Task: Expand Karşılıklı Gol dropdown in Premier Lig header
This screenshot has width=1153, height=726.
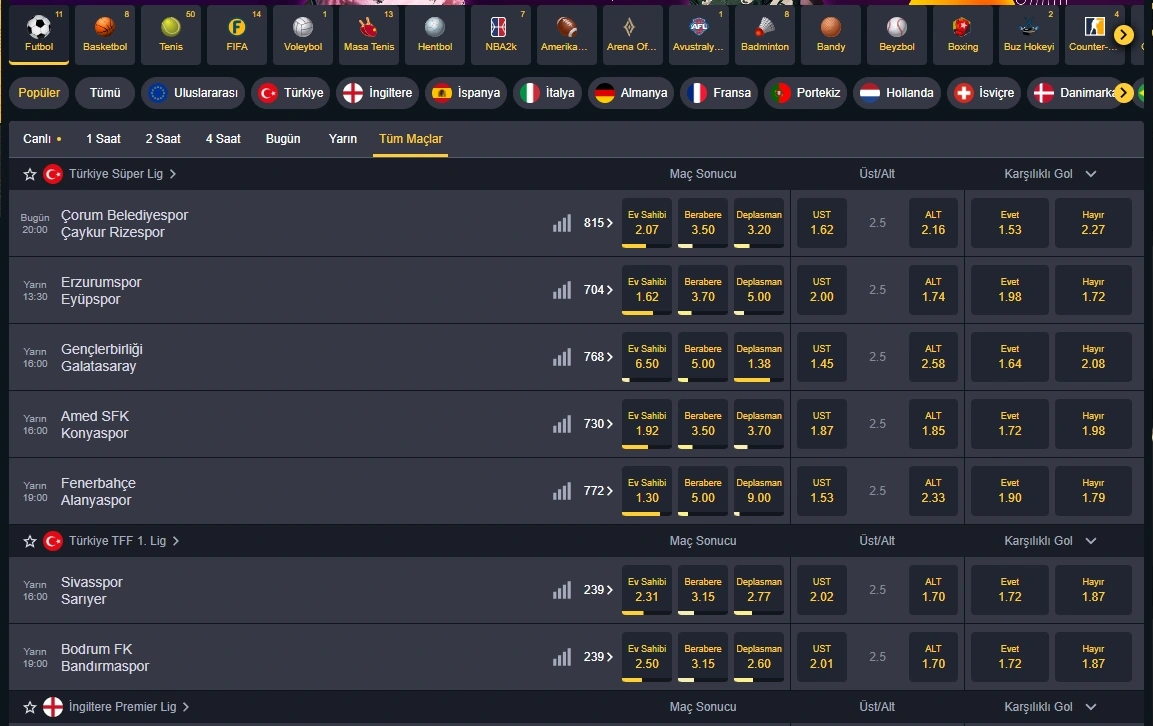Action: (1091, 707)
